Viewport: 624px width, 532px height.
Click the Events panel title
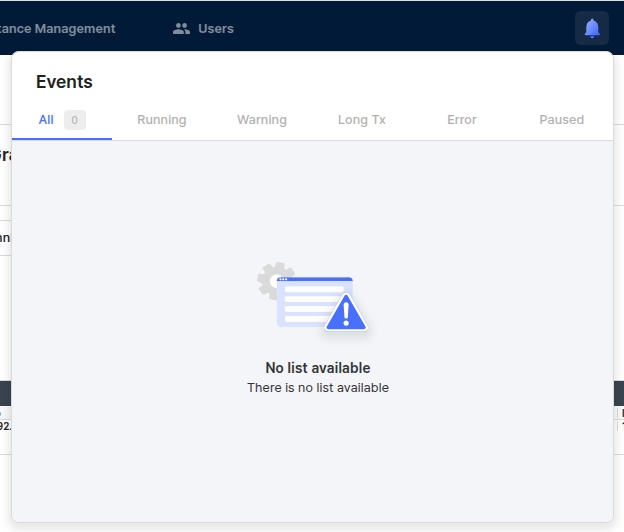pos(64,82)
